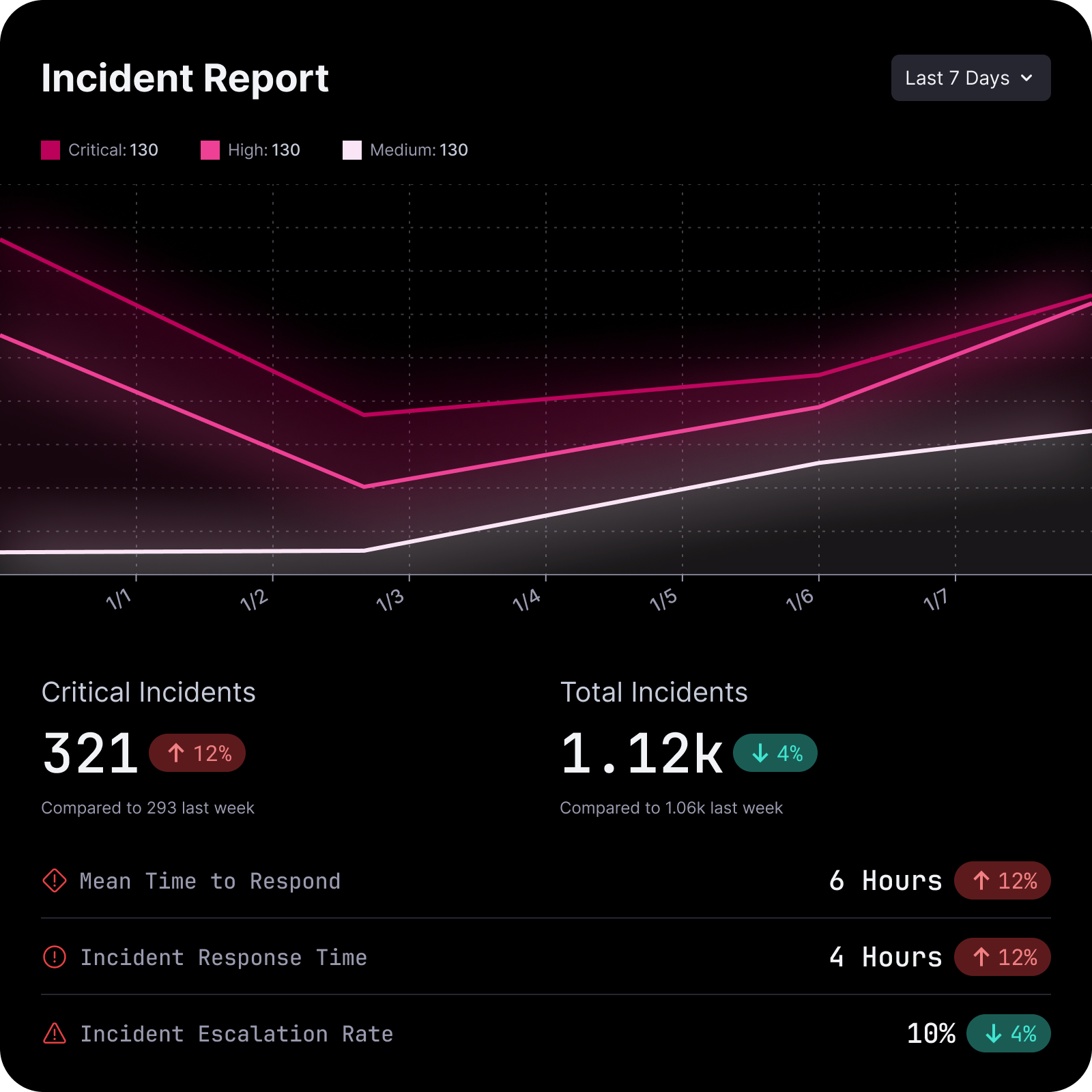Image resolution: width=1092 pixels, height=1092 pixels.
Task: Open the Incident Escalation Rate metric label
Action: click(236, 1034)
